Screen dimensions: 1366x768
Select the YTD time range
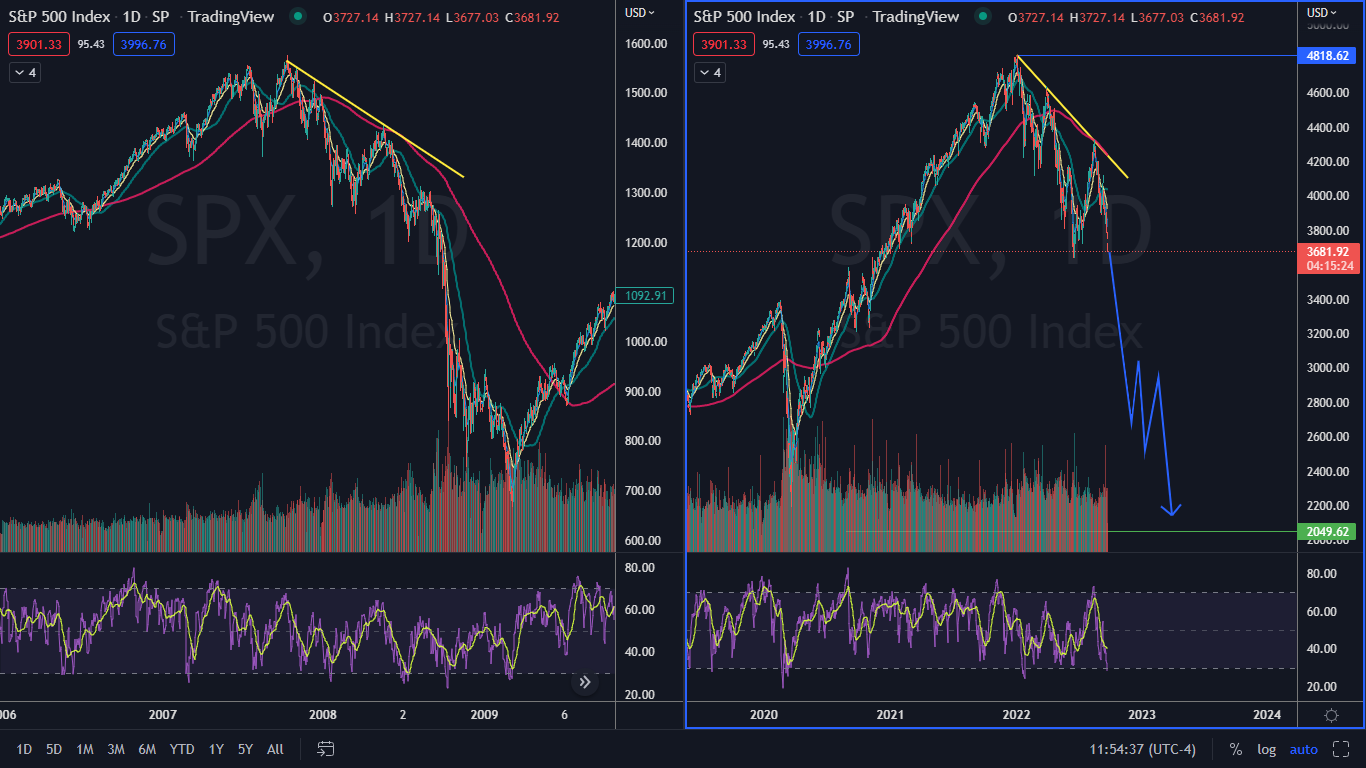(182, 749)
